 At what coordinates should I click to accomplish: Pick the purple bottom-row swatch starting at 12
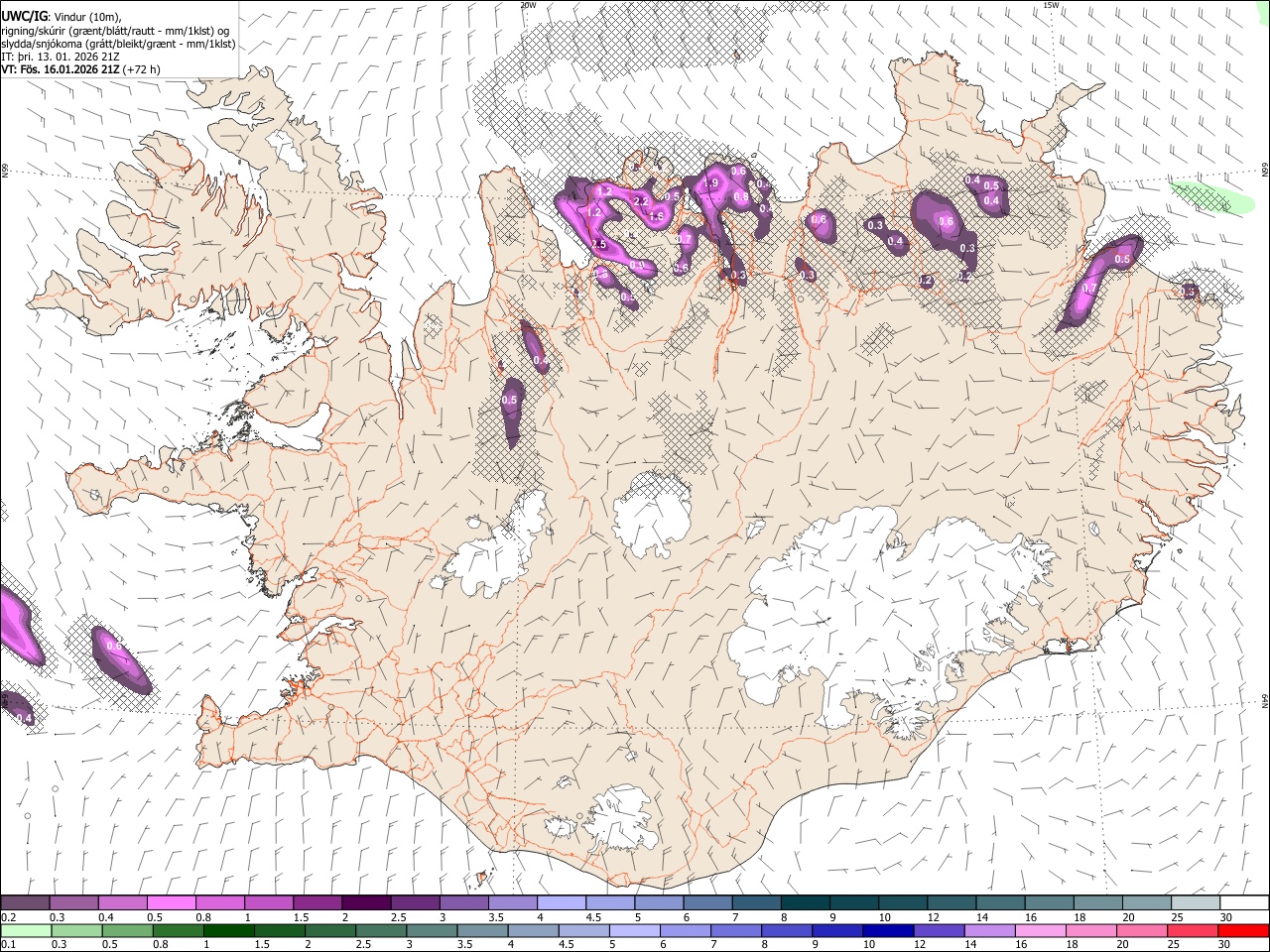938,931
